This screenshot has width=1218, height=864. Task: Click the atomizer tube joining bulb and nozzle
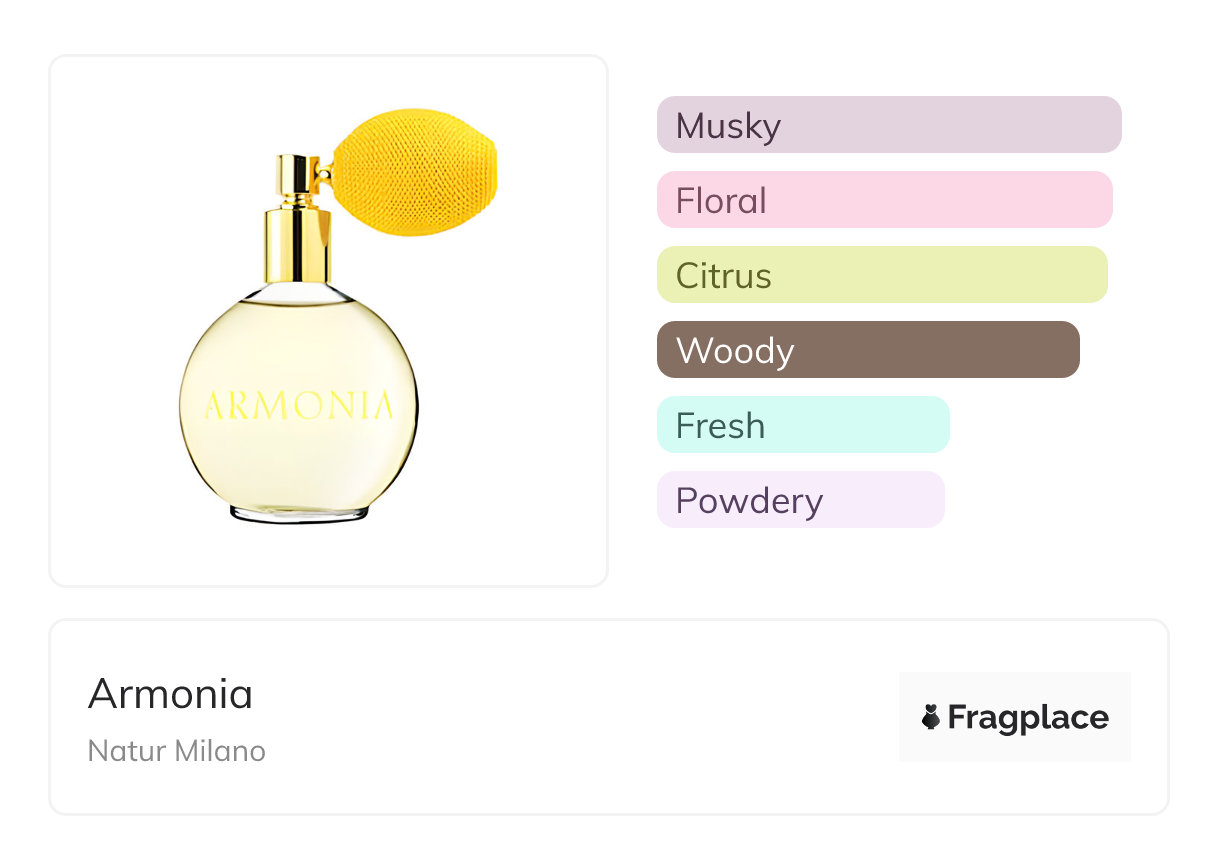coord(324,176)
